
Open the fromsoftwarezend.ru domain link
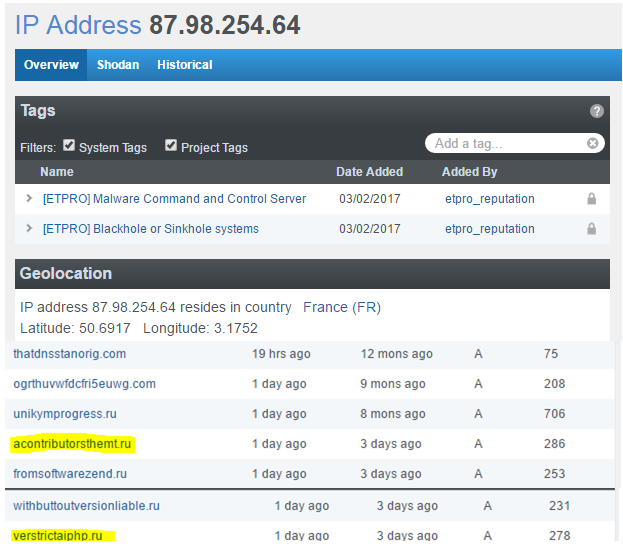(x=70, y=474)
